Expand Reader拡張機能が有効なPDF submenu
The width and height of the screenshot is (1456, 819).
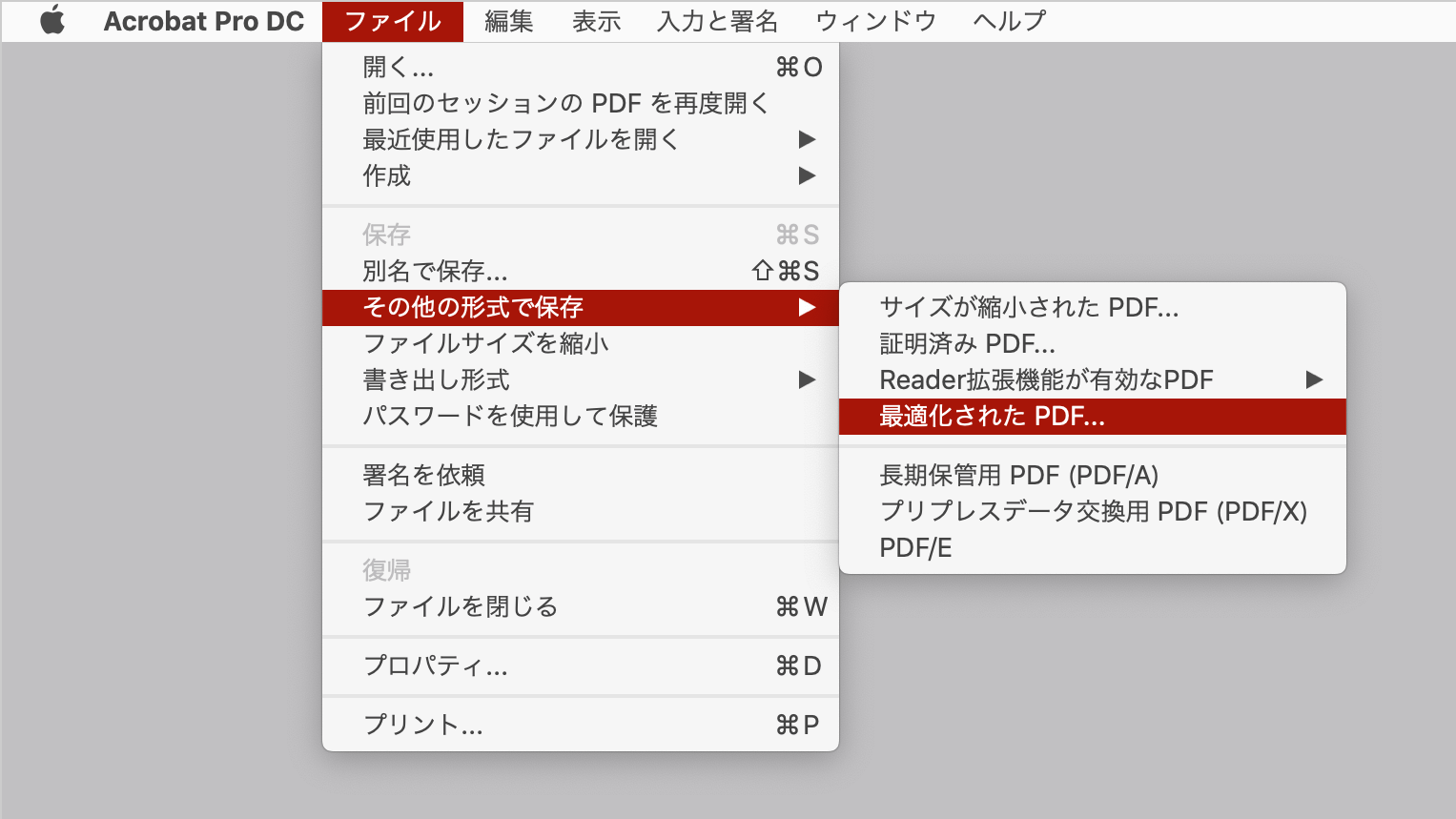pyautogui.click(x=1093, y=379)
